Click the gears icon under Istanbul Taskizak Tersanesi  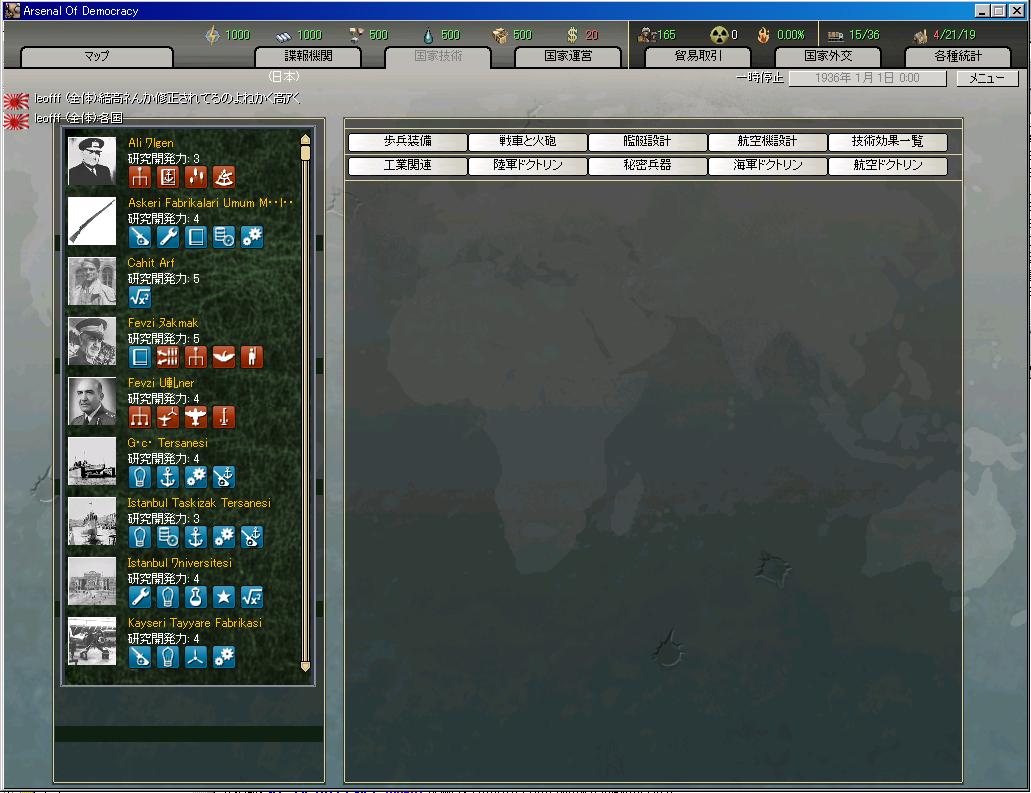224,537
